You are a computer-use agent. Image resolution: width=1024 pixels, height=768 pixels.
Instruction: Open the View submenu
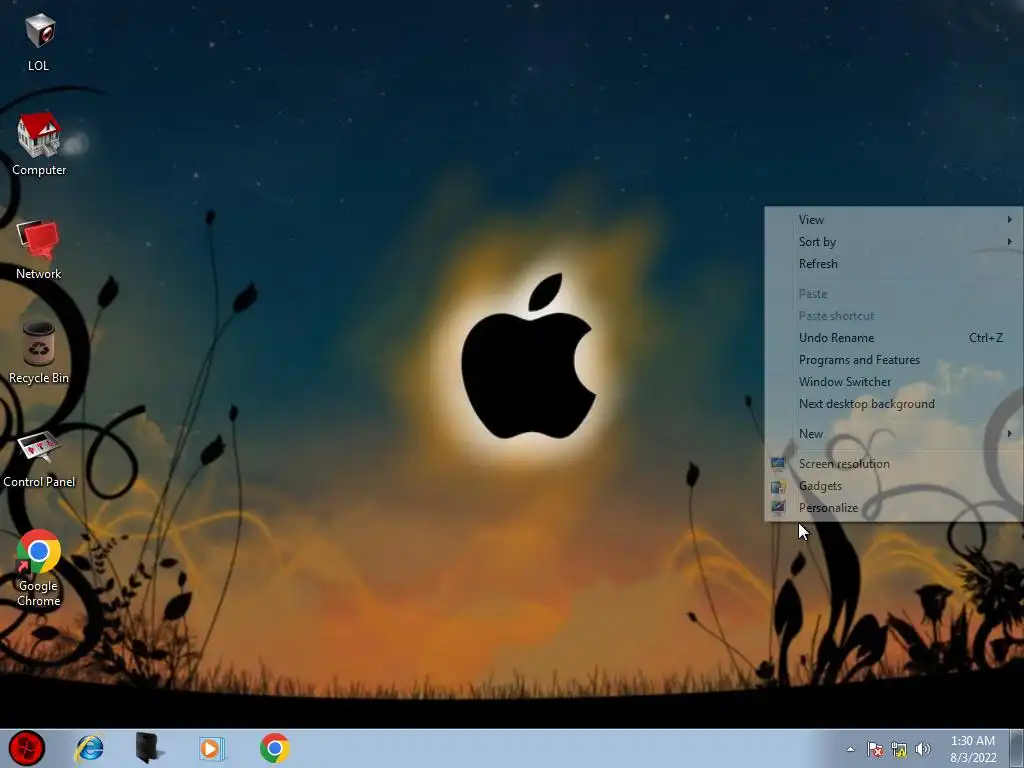pyautogui.click(x=893, y=219)
